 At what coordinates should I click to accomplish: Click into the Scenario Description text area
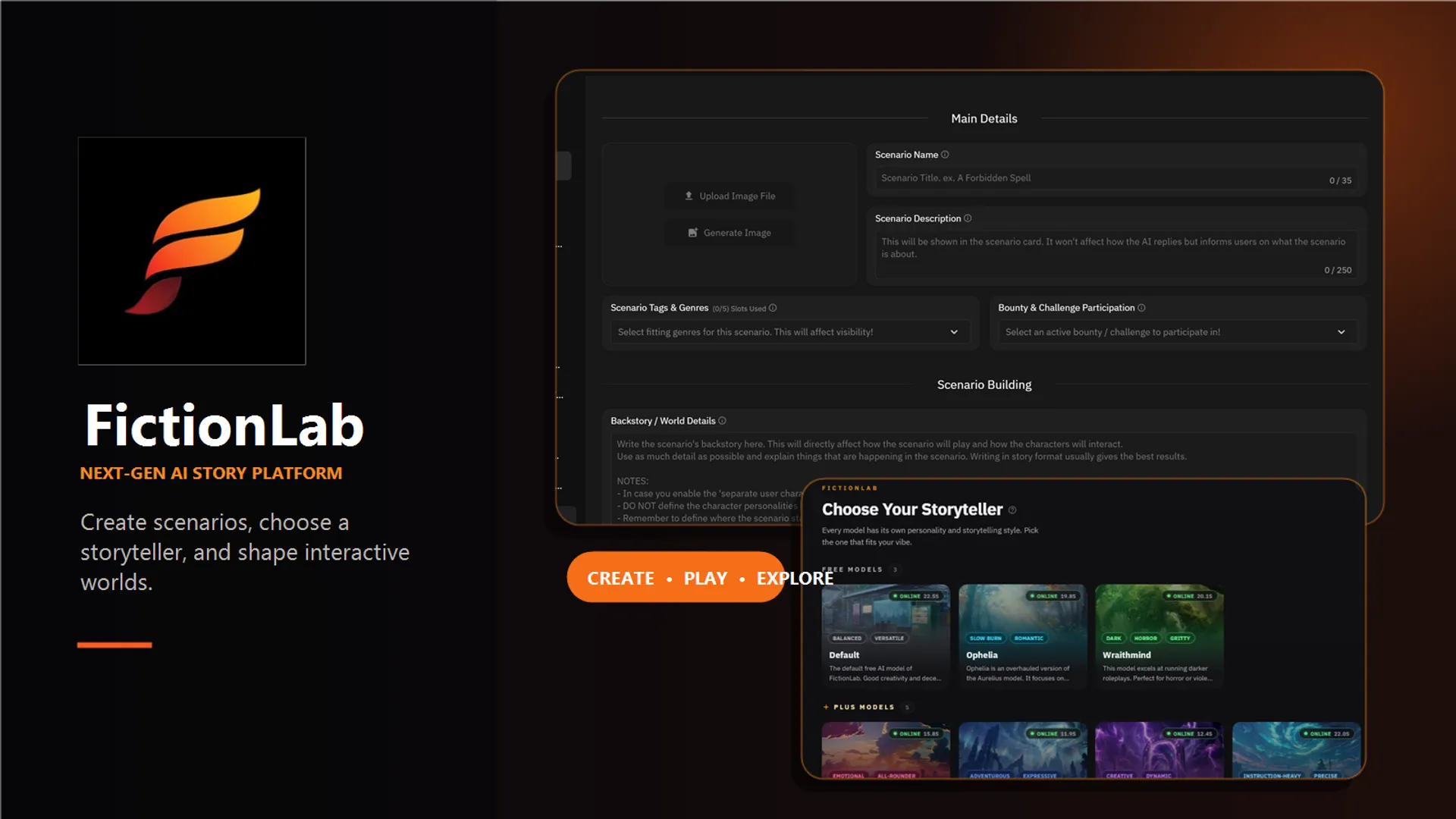(1116, 255)
